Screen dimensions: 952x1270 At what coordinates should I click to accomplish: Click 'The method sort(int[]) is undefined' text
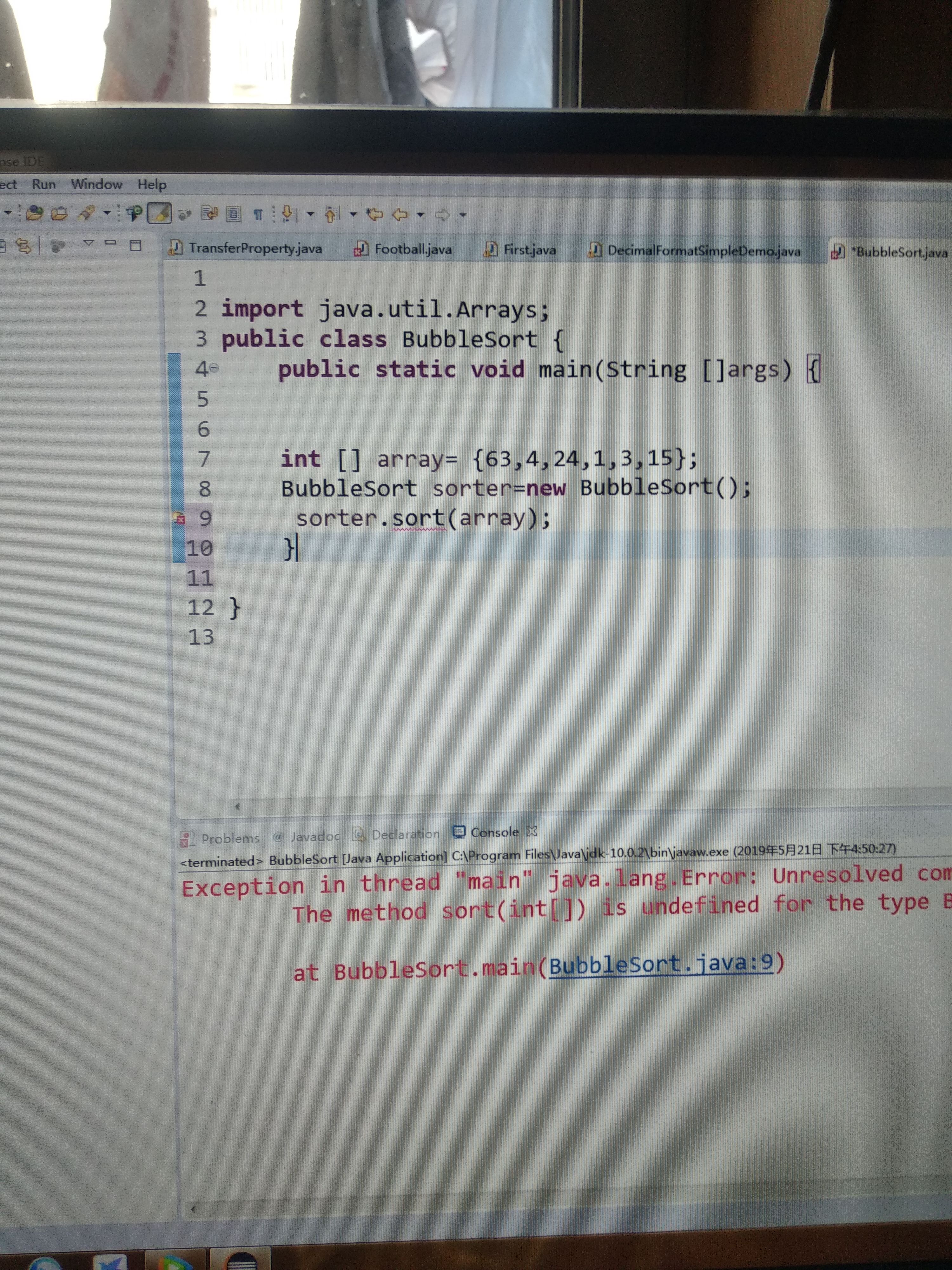[x=526, y=910]
